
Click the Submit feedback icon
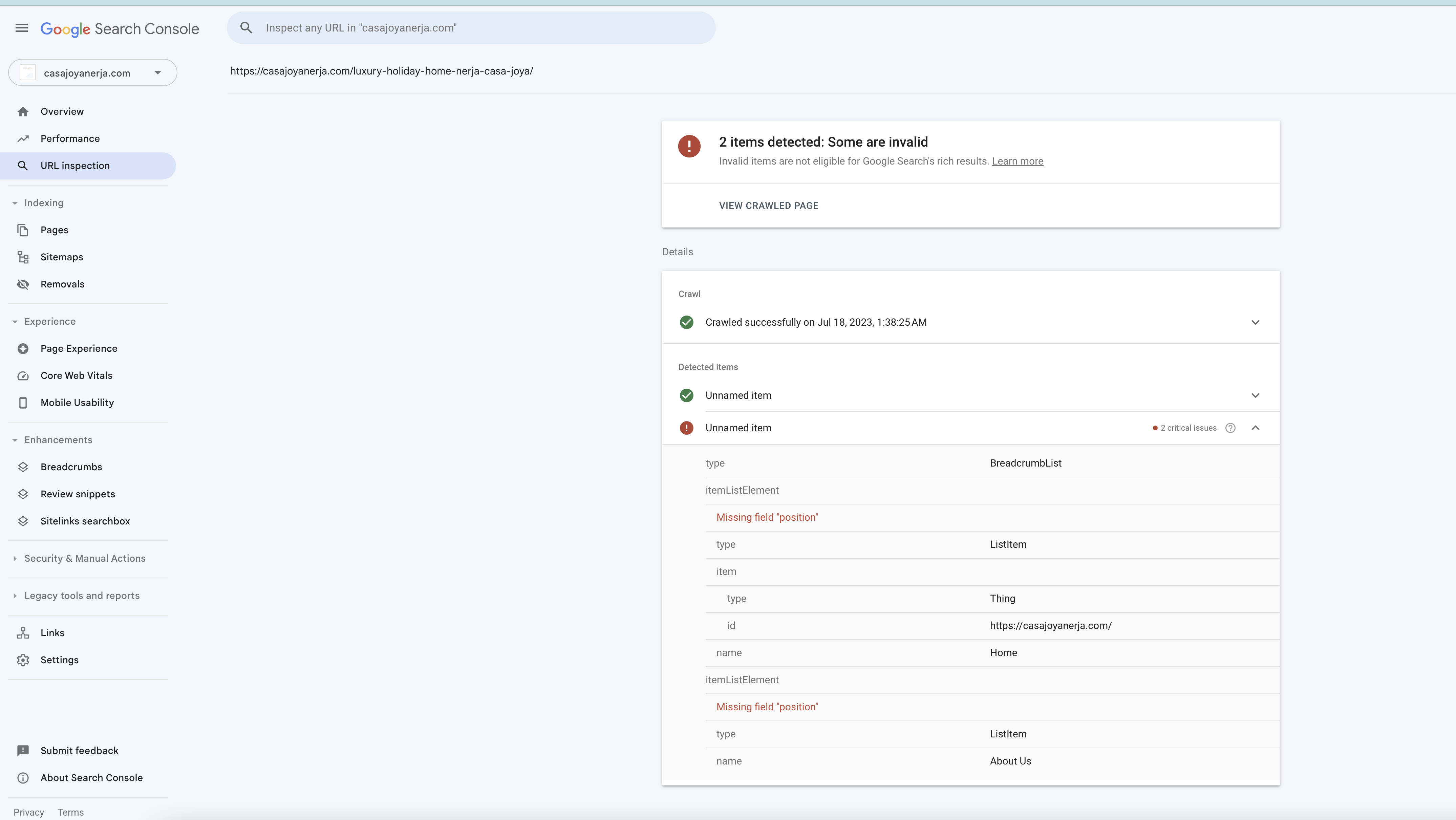[23, 751]
